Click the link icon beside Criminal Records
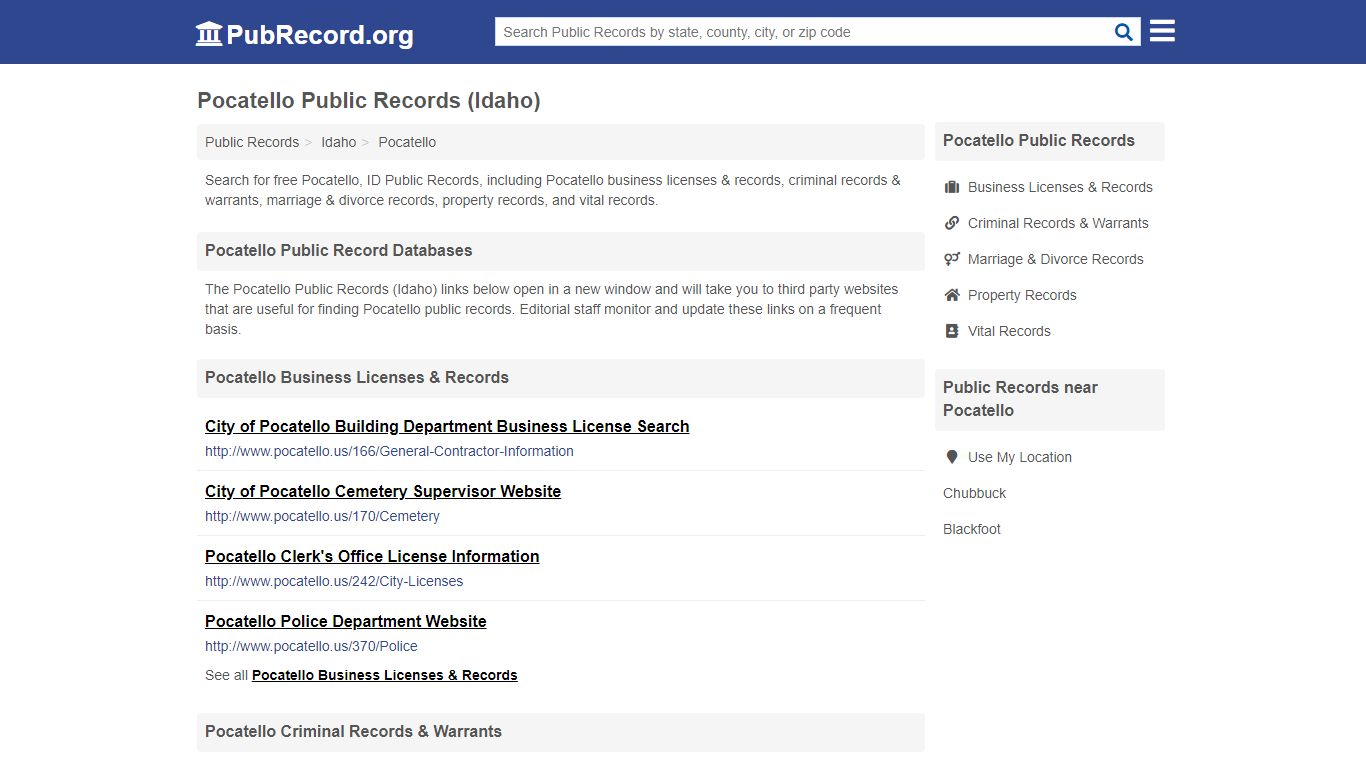Screen dimensions: 1366x768 [x=952, y=223]
